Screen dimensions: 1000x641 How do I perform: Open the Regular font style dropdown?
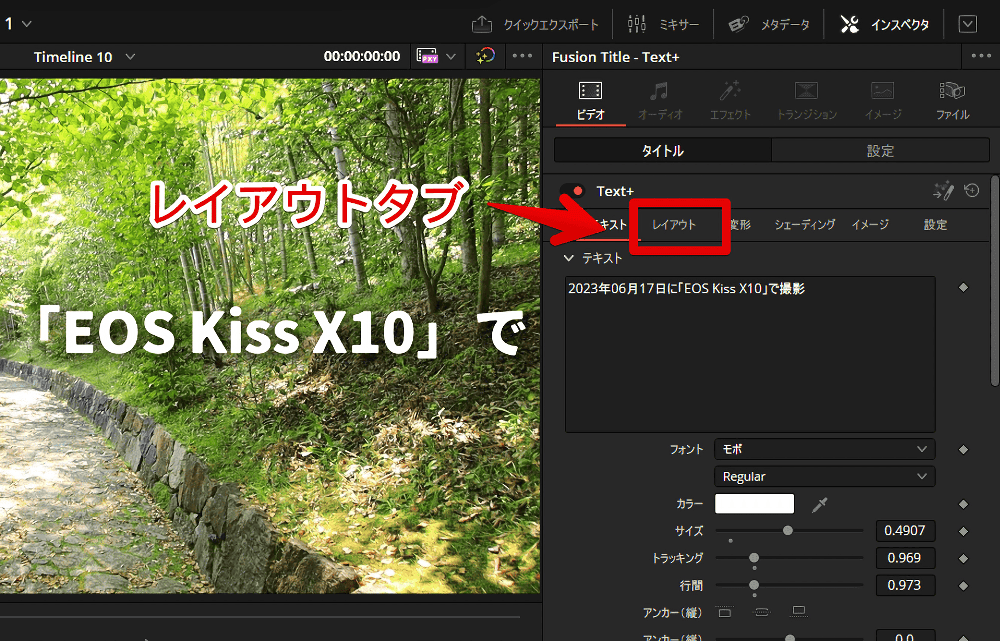(x=824, y=477)
